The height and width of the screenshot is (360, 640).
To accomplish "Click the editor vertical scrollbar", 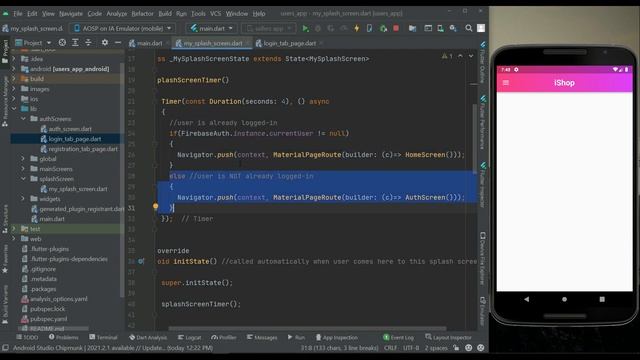I will pos(474,139).
